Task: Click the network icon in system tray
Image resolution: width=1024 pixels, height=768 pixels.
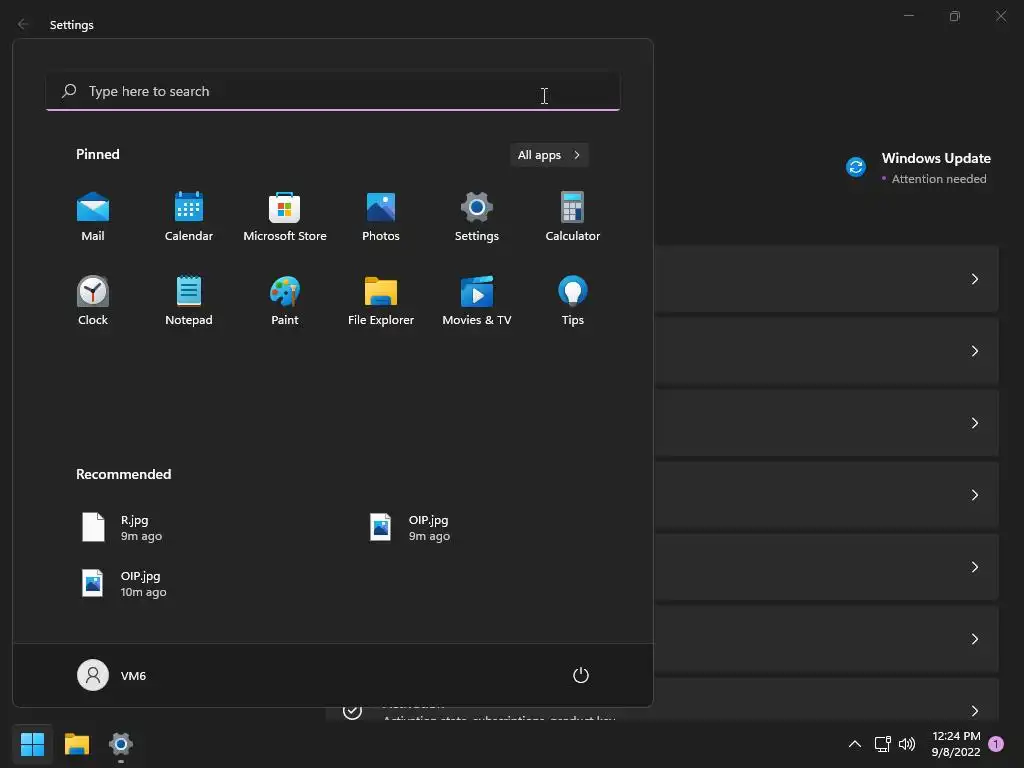Action: coord(882,744)
